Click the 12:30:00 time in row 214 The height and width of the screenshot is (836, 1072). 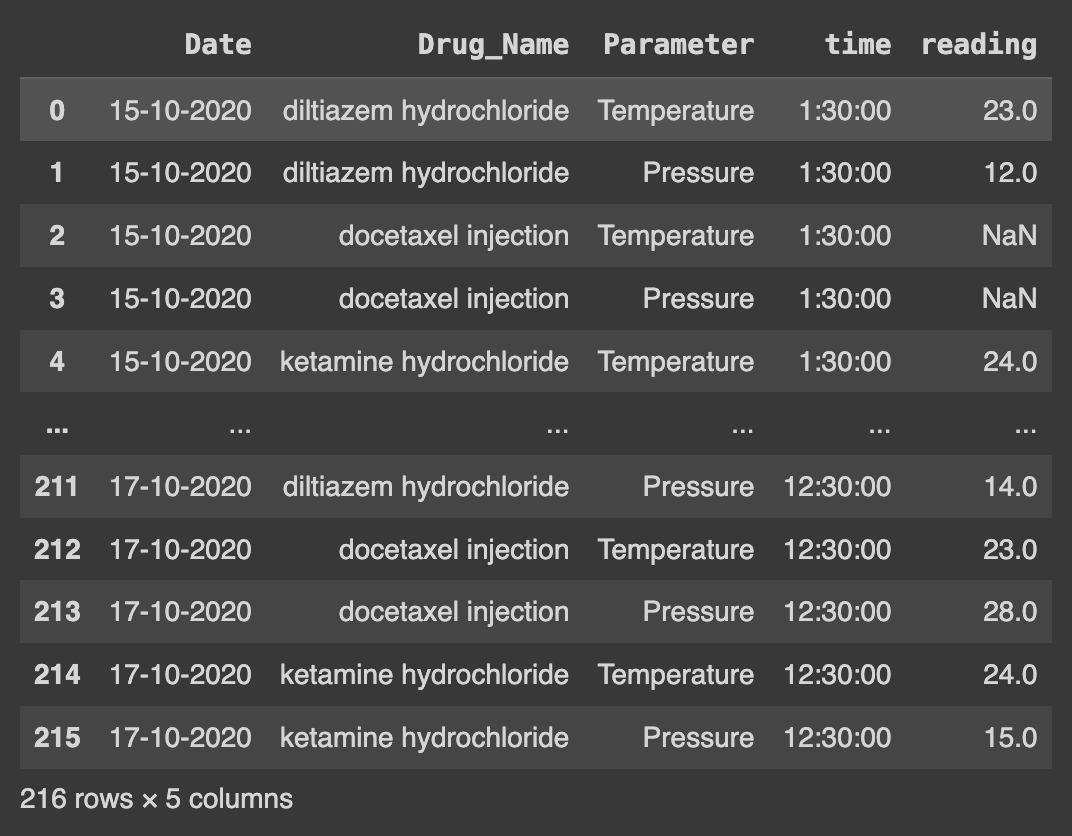pos(837,675)
